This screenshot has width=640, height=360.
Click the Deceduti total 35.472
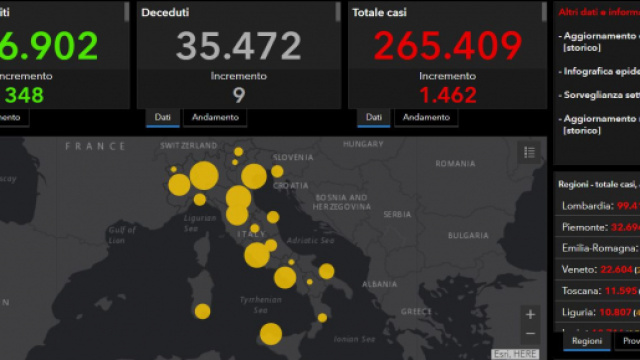(238, 46)
